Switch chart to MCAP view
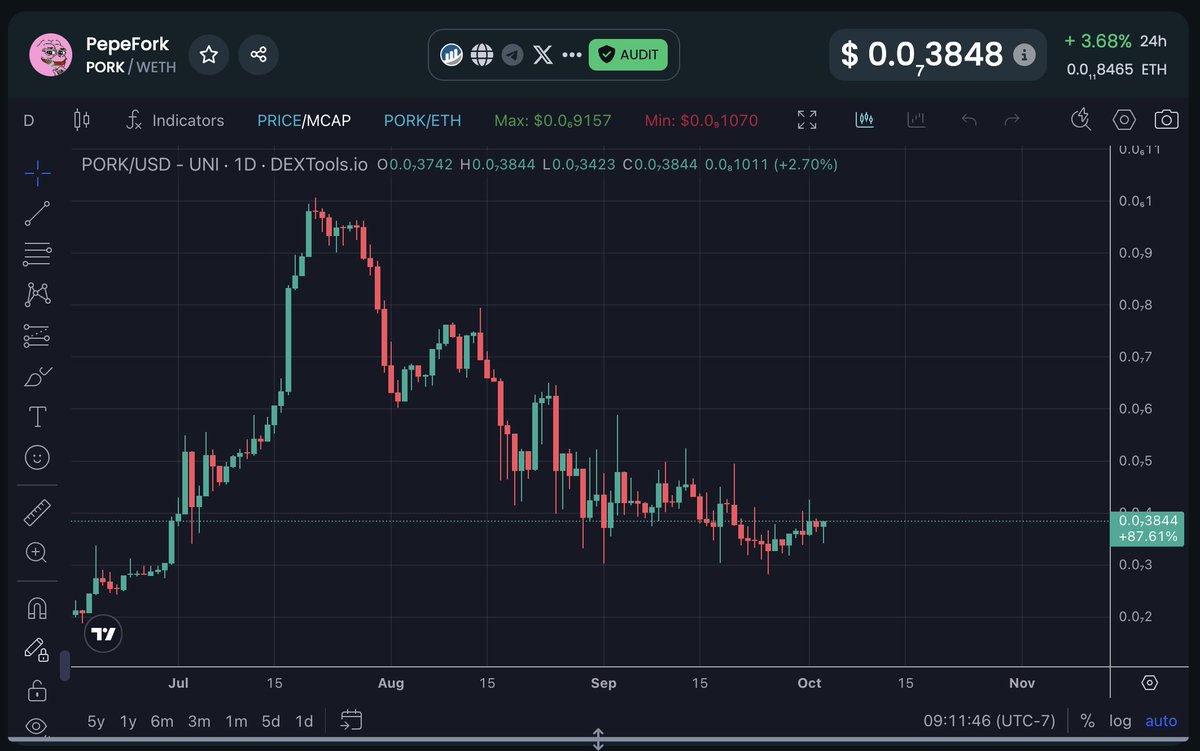The width and height of the screenshot is (1200, 751). [329, 121]
